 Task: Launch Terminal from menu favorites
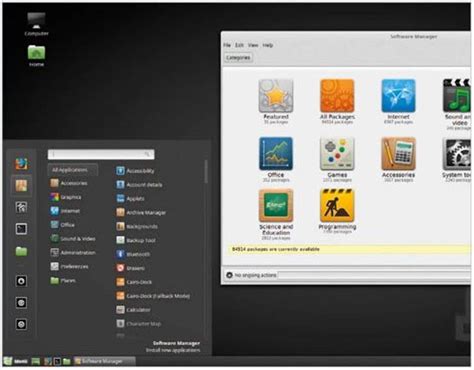(22, 229)
